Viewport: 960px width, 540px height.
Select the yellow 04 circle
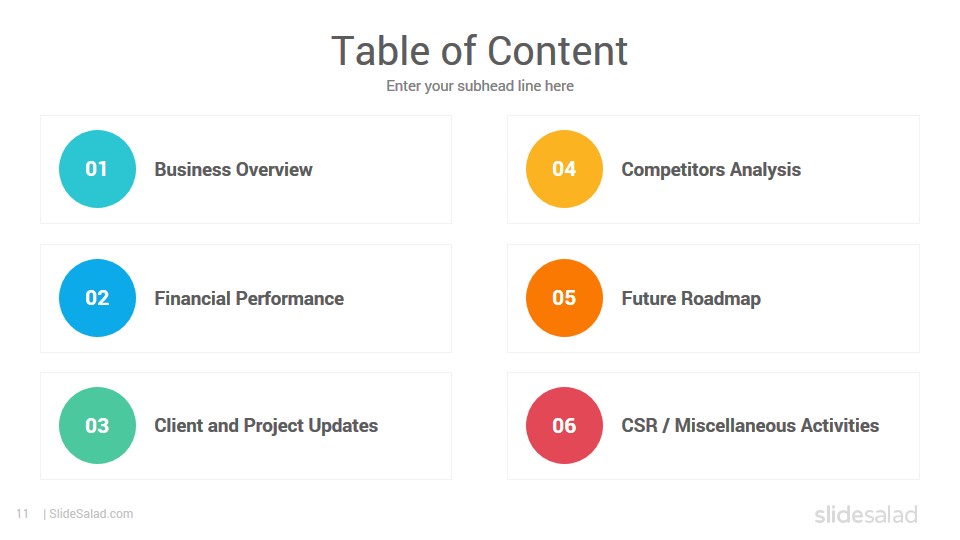[x=564, y=169]
